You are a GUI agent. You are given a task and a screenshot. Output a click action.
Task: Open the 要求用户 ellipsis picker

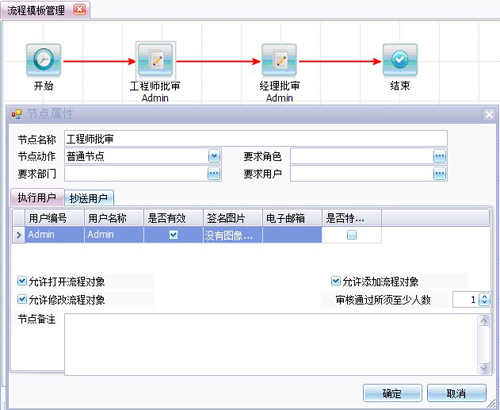click(x=439, y=174)
